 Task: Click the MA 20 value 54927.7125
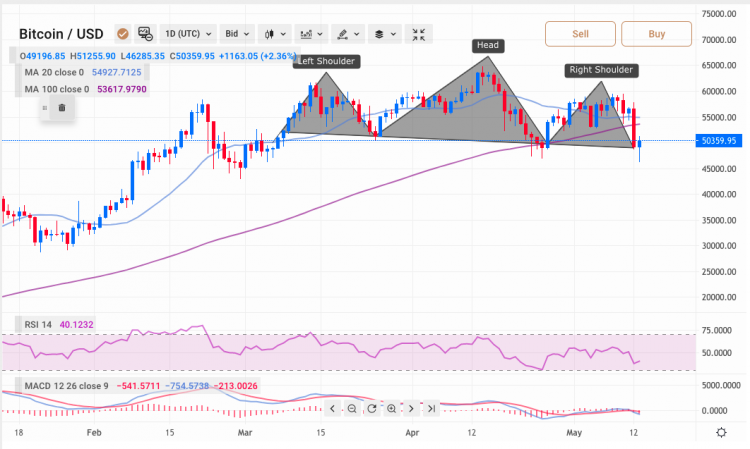pos(117,72)
